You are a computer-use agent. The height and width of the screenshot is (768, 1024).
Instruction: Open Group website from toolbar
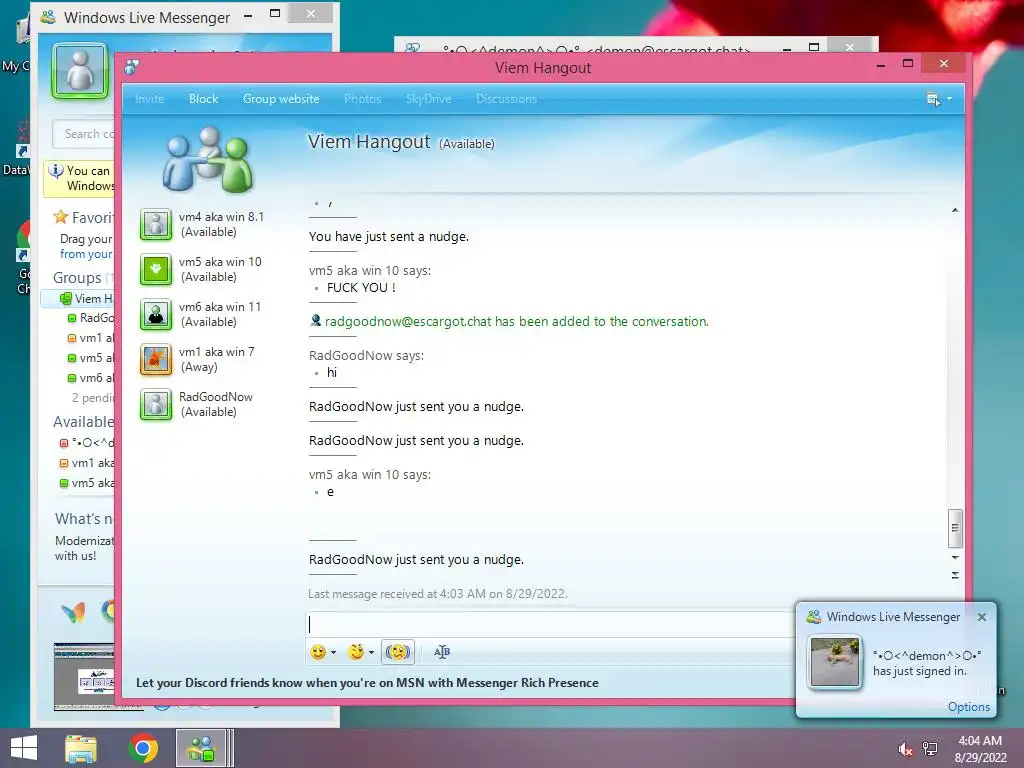tap(281, 99)
